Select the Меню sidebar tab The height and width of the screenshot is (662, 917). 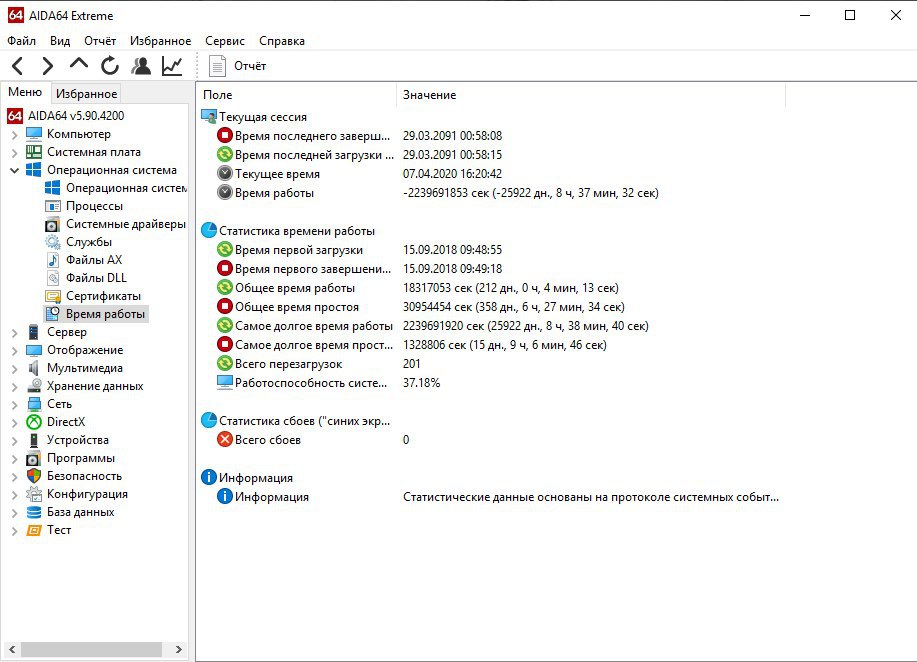click(x=25, y=92)
